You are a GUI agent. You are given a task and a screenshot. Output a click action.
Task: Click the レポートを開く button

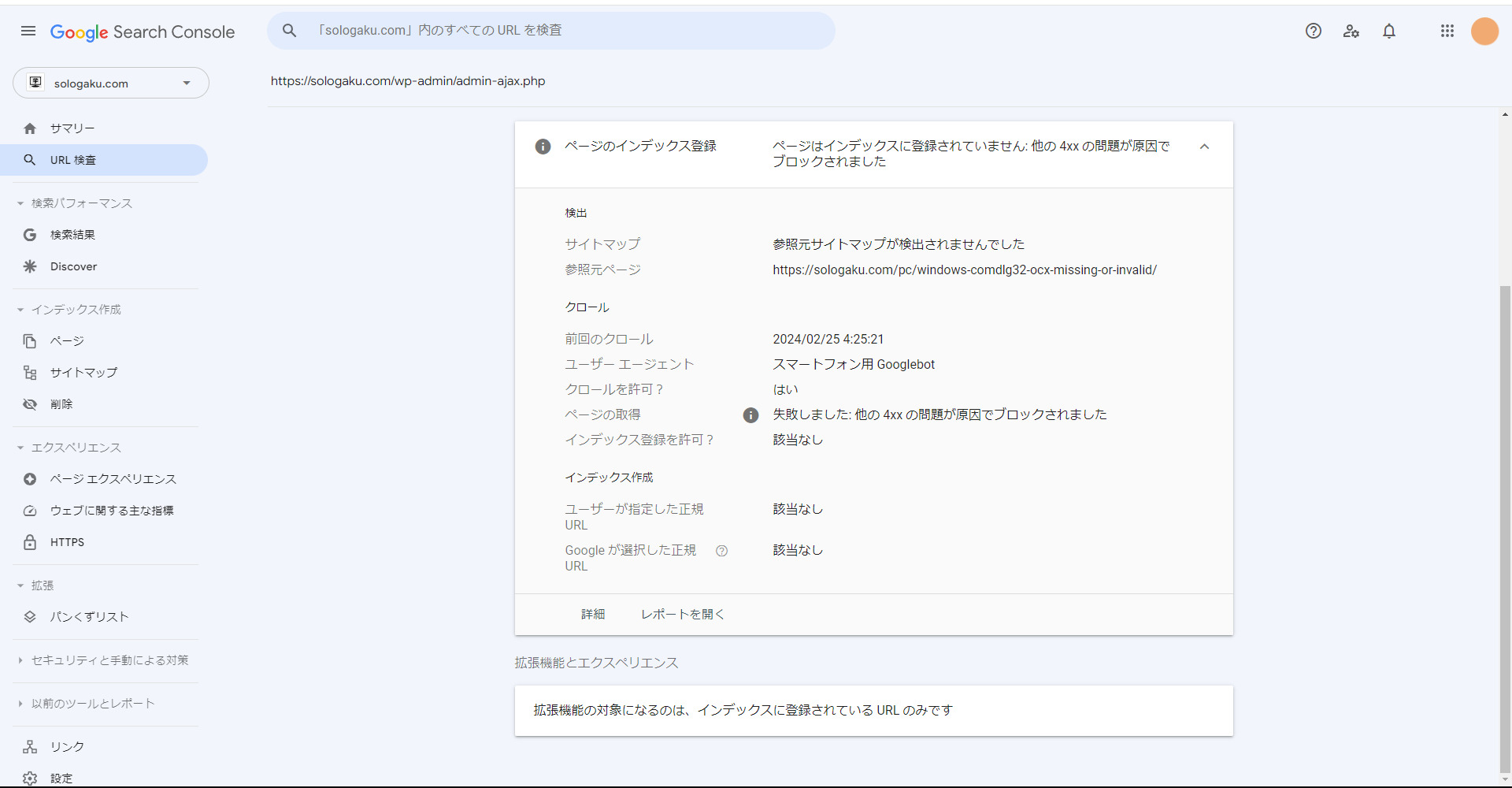coord(682,615)
